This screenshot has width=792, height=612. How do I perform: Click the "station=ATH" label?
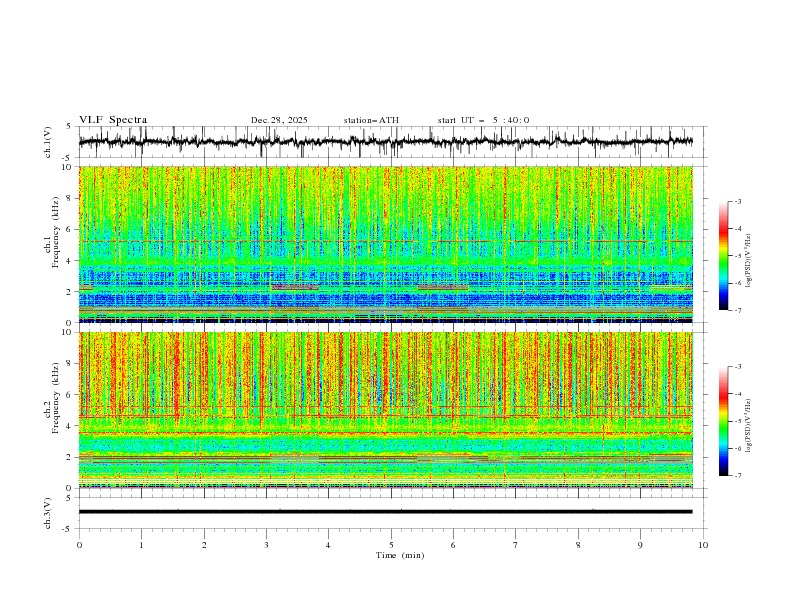coord(371,120)
